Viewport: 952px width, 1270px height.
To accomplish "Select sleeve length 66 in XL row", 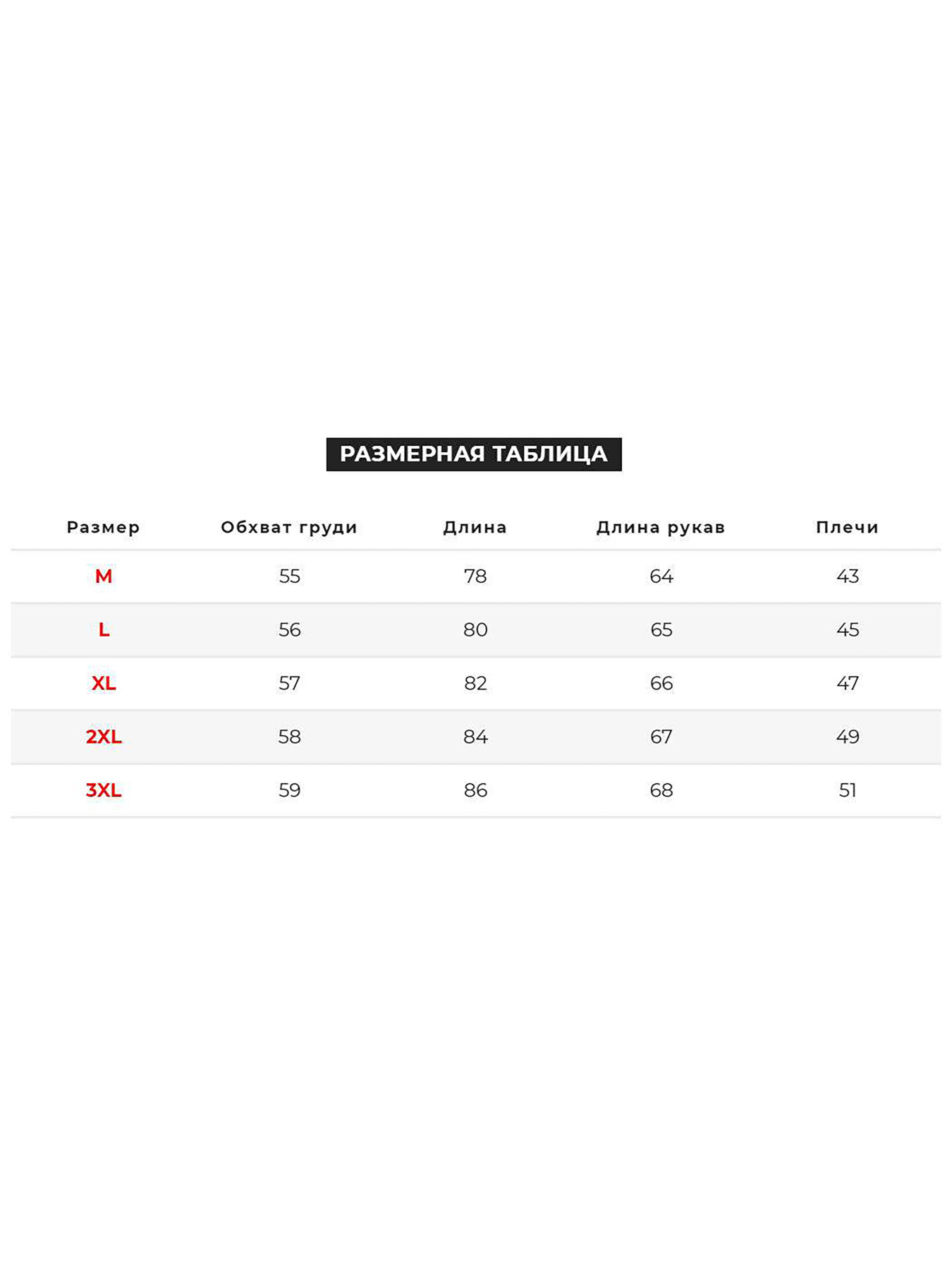I will click(661, 683).
